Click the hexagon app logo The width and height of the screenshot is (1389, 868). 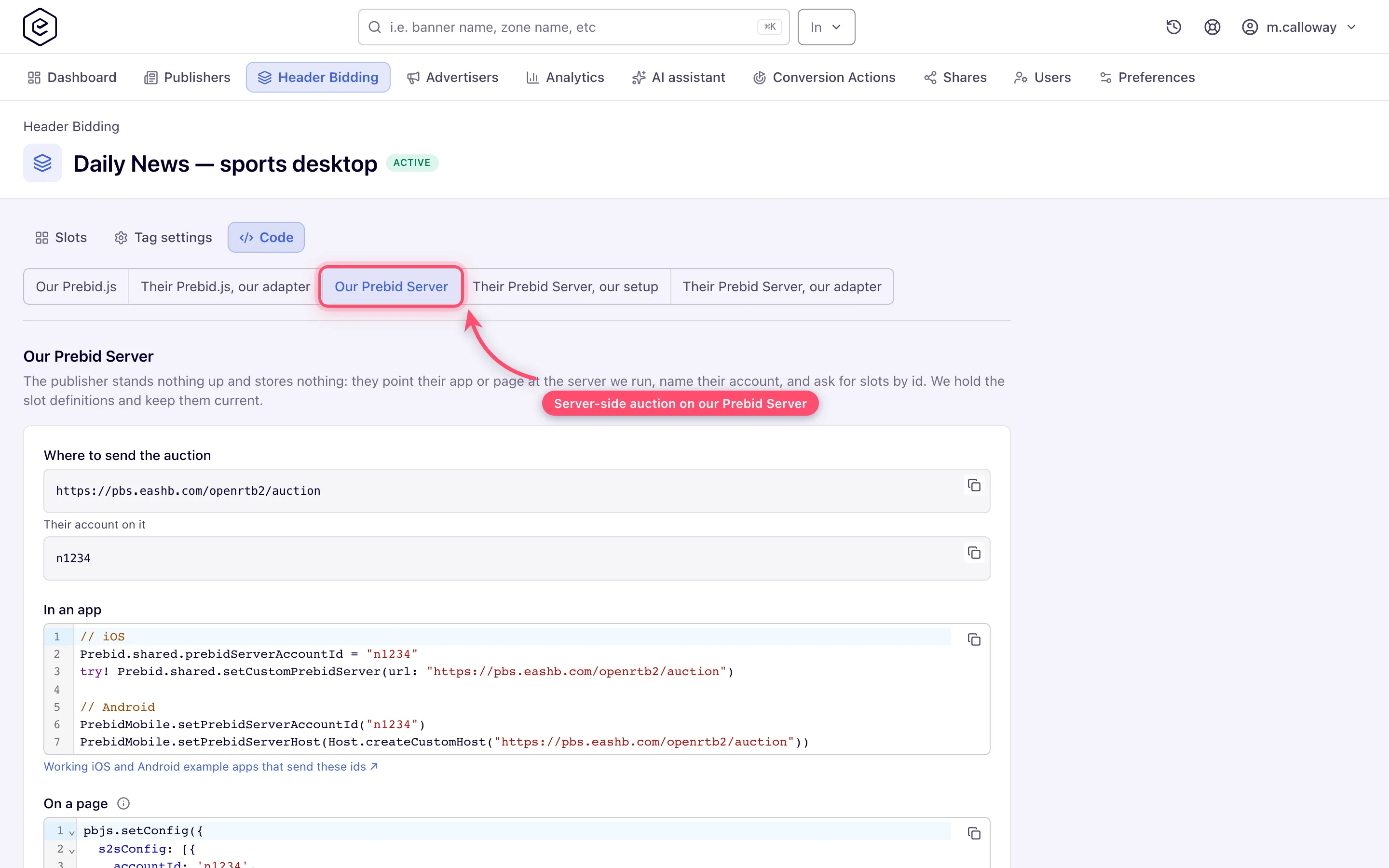[40, 27]
